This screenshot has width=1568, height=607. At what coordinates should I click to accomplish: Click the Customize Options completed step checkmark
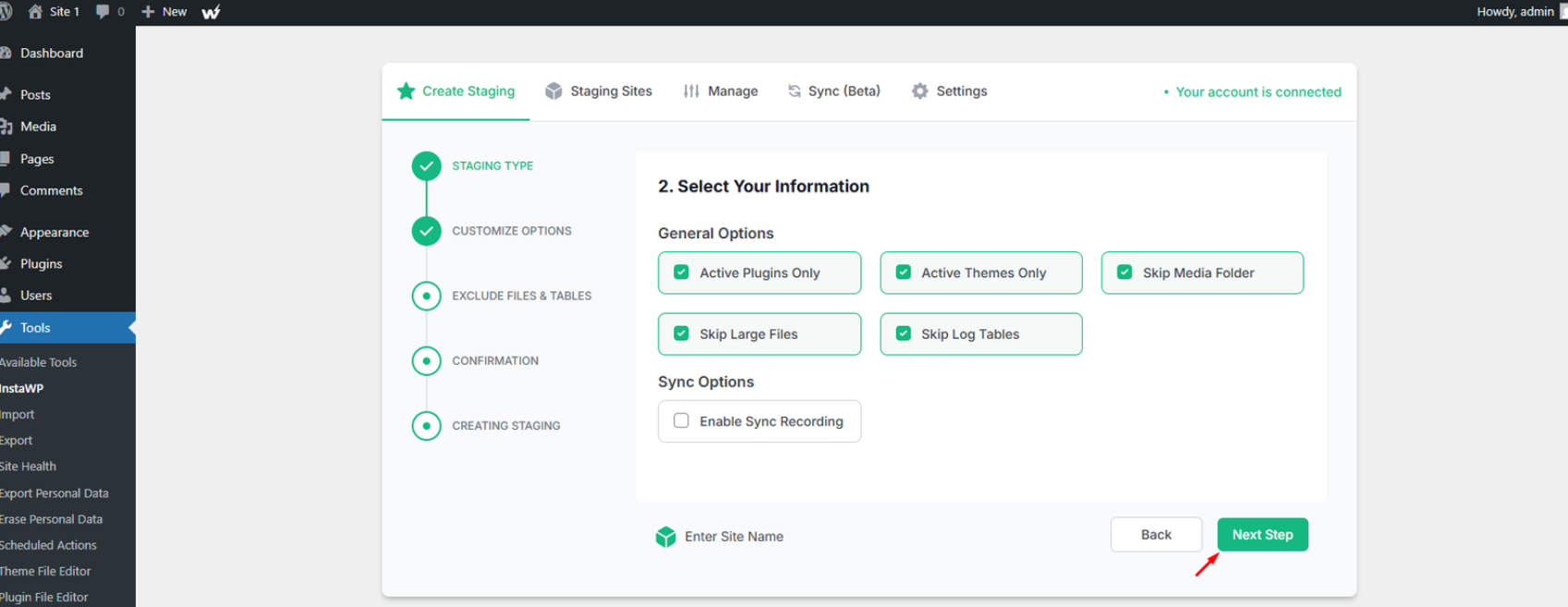point(426,231)
